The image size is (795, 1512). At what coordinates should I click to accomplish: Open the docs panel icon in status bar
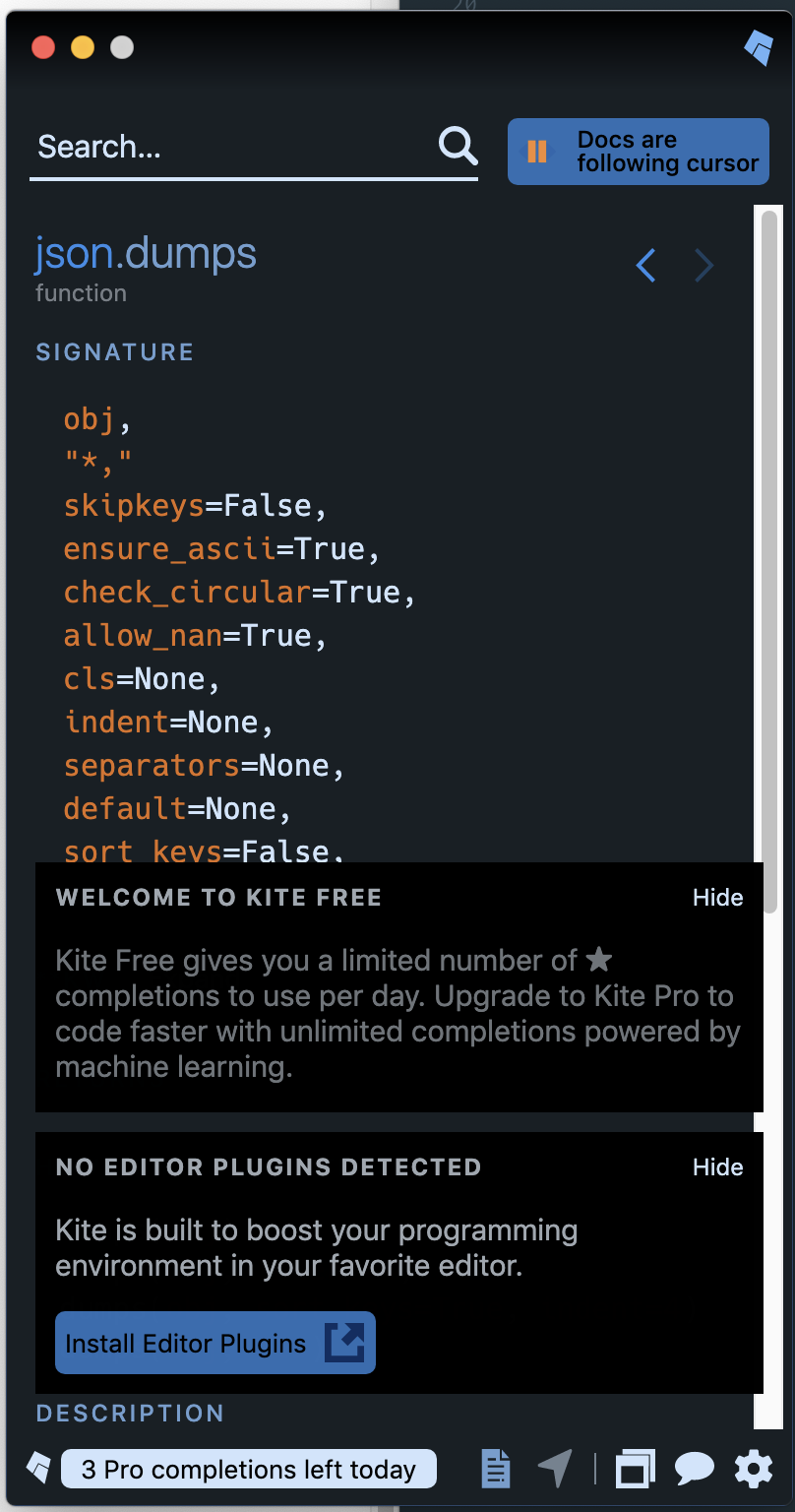(x=496, y=1468)
